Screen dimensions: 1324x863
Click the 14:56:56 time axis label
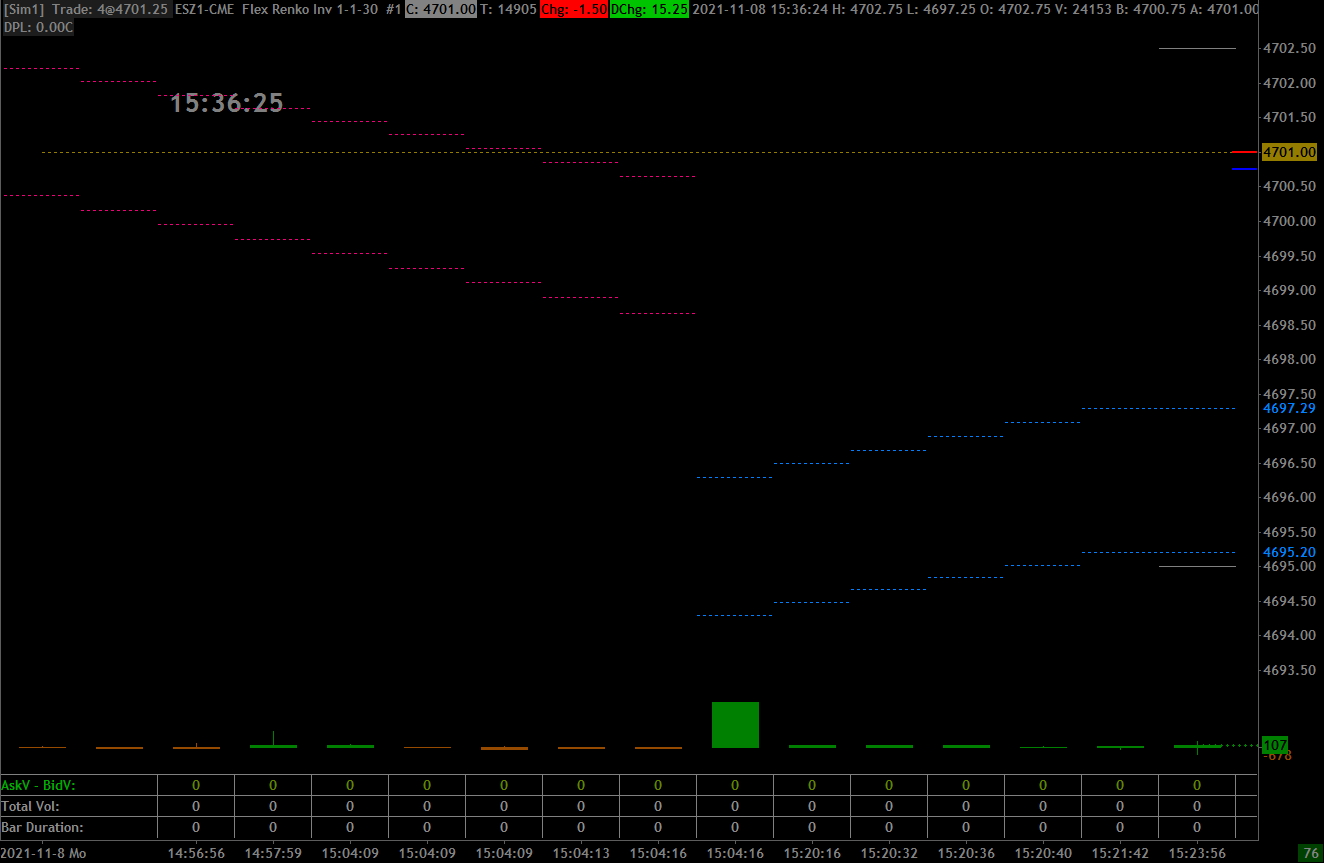[196, 853]
